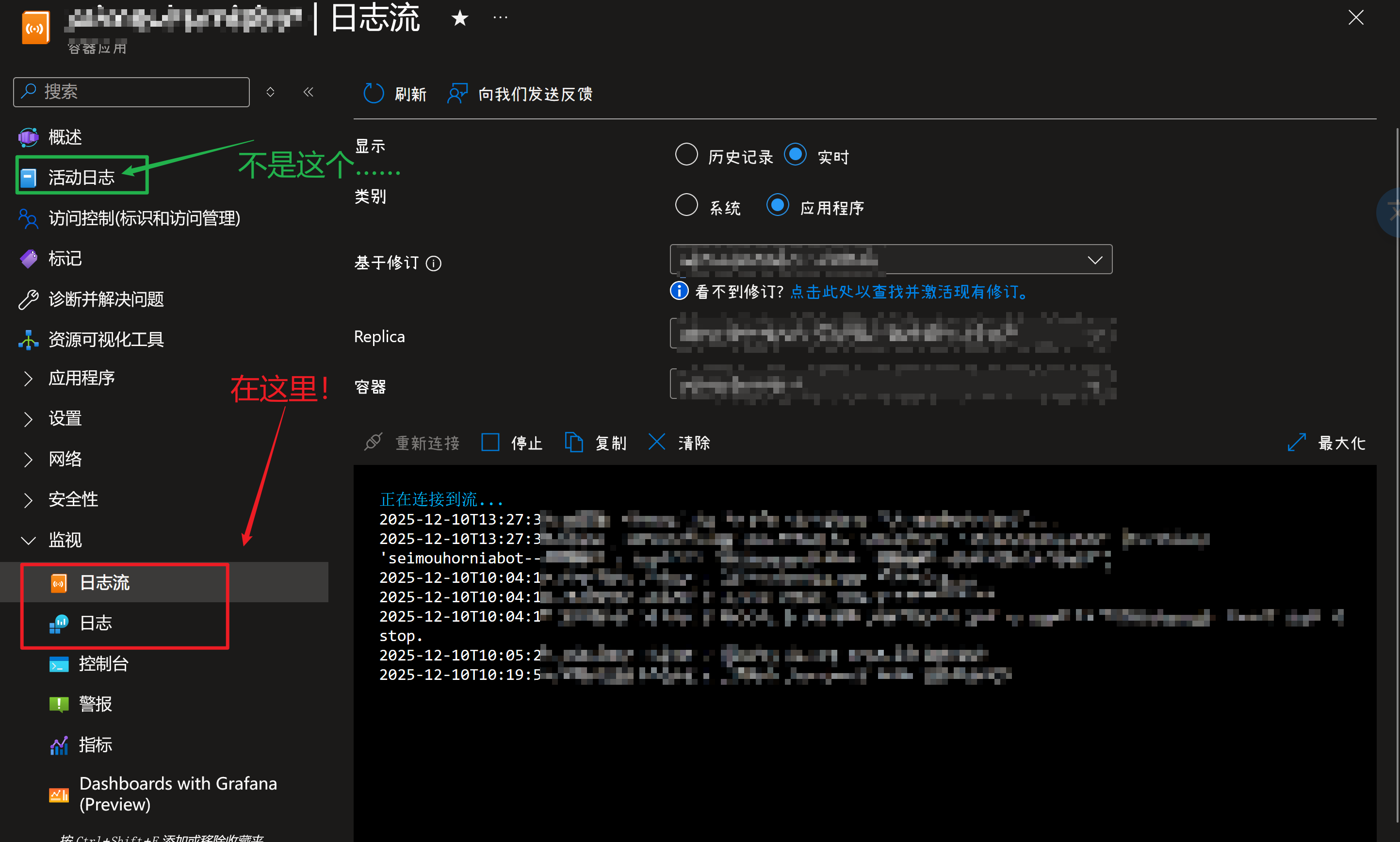This screenshot has width=1400, height=842.
Task: Open the 活动日志 sidebar entry
Action: tap(81, 177)
